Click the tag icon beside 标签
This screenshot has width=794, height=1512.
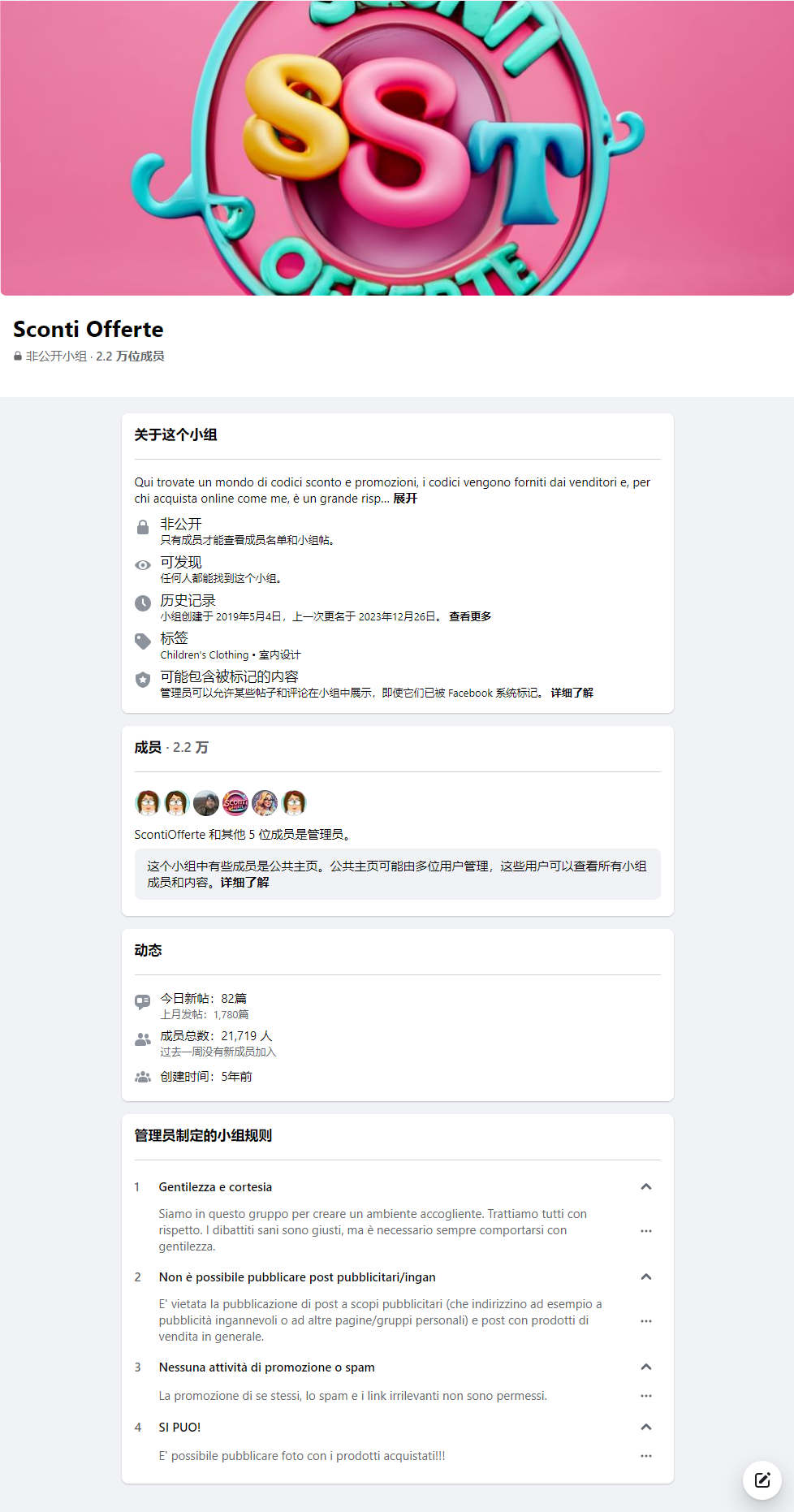(143, 641)
